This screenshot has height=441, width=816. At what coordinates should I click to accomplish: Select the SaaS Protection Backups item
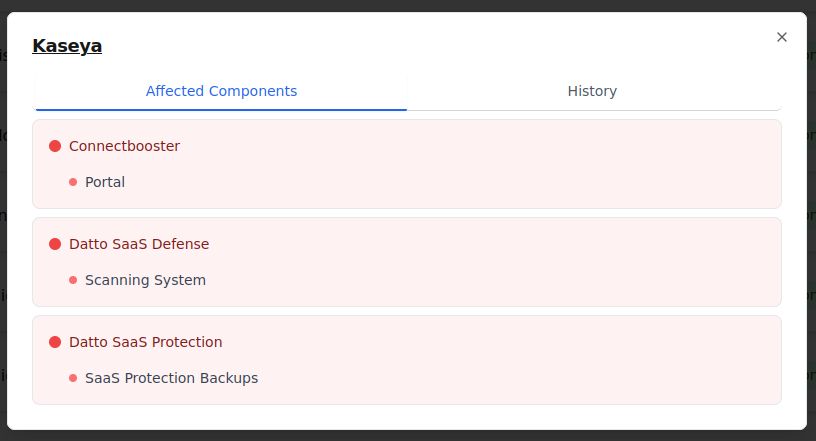tap(171, 378)
